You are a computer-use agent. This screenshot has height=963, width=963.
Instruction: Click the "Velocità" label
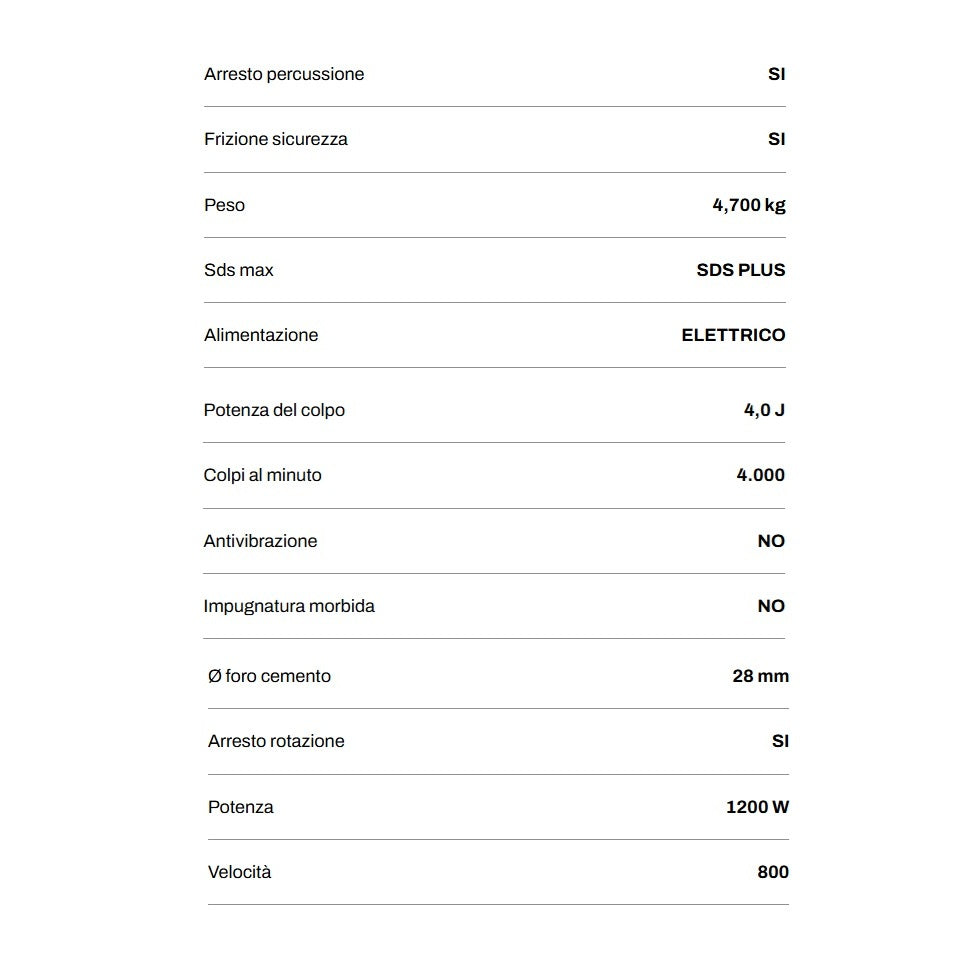[239, 872]
